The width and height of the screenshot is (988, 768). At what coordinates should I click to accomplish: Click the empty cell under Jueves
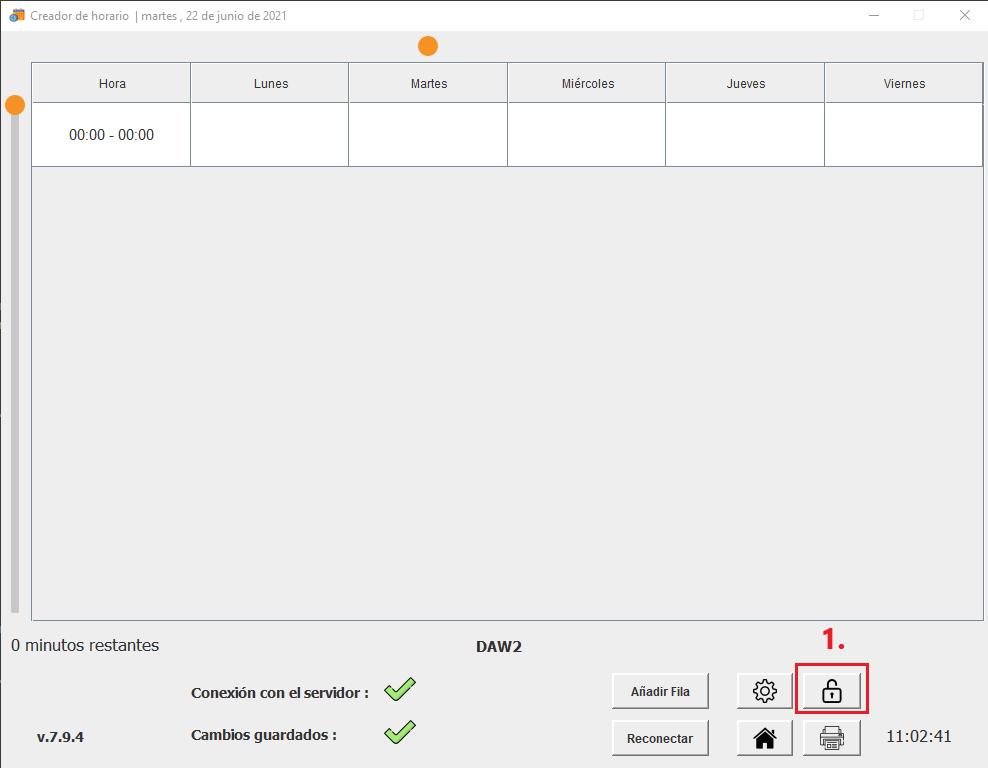click(x=745, y=135)
